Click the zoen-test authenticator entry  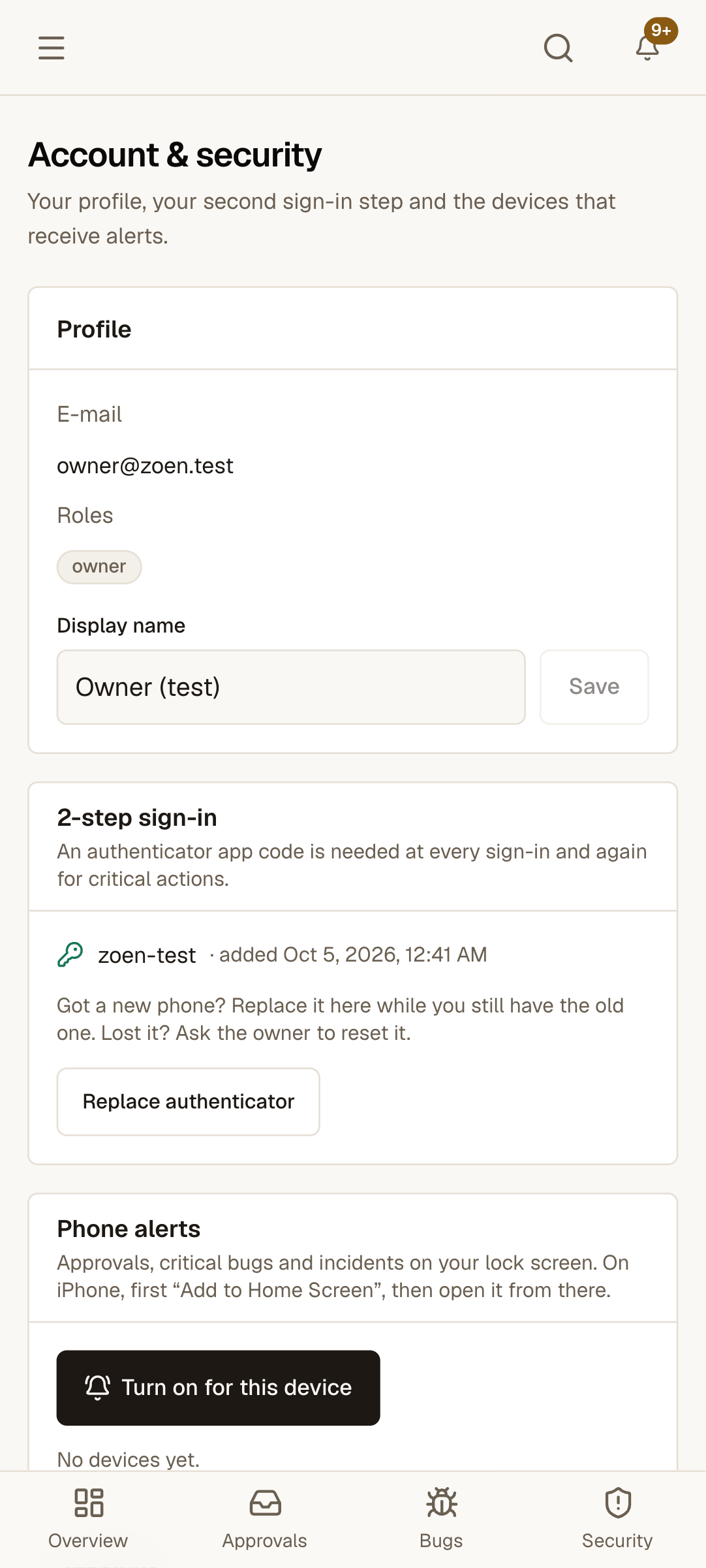coord(147,955)
